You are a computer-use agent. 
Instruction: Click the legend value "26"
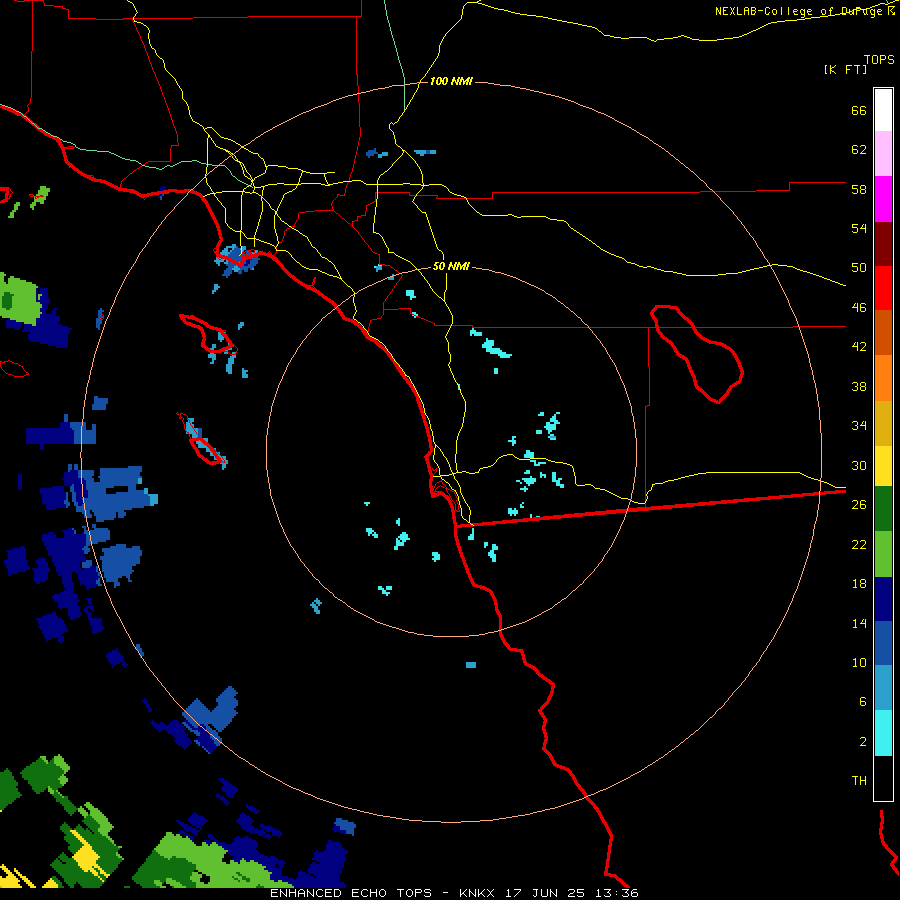pos(859,505)
